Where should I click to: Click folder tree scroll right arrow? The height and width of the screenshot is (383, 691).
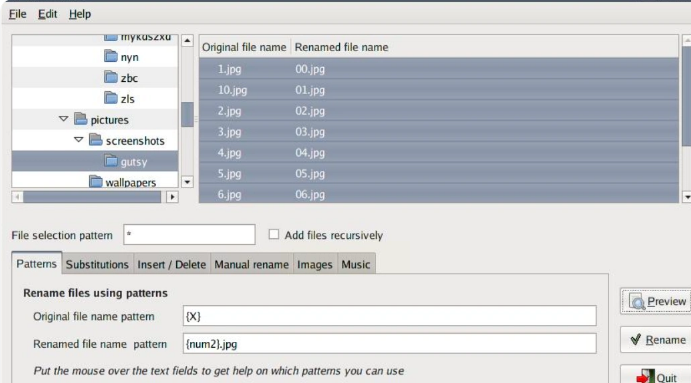click(x=172, y=197)
